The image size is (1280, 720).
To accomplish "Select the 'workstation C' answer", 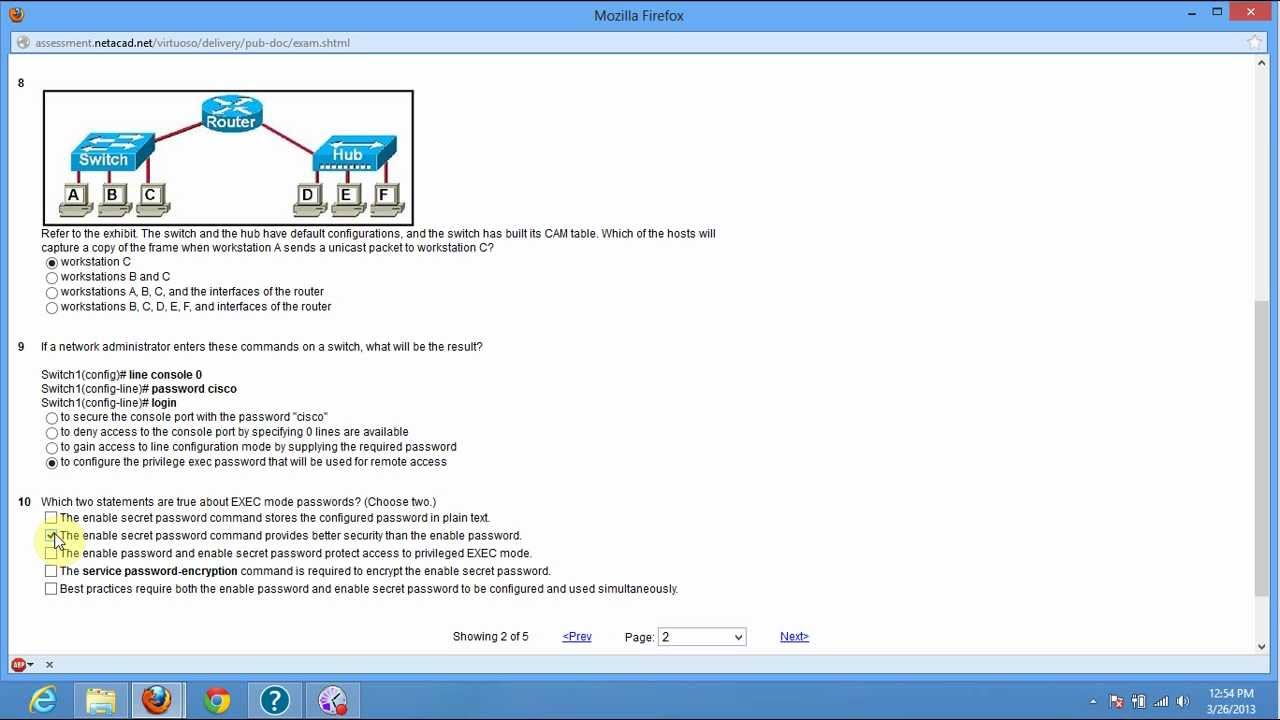I will point(52,263).
